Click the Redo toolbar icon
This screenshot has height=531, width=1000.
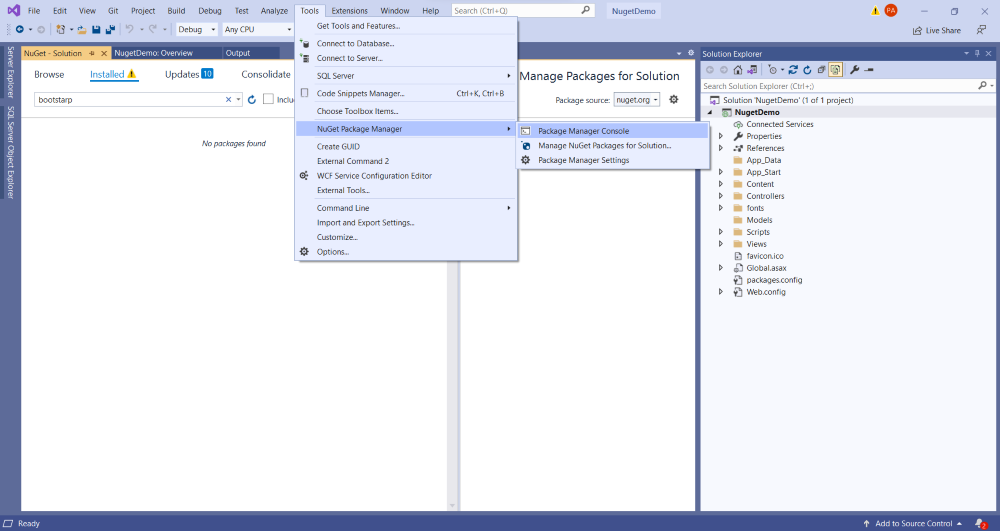pos(153,29)
